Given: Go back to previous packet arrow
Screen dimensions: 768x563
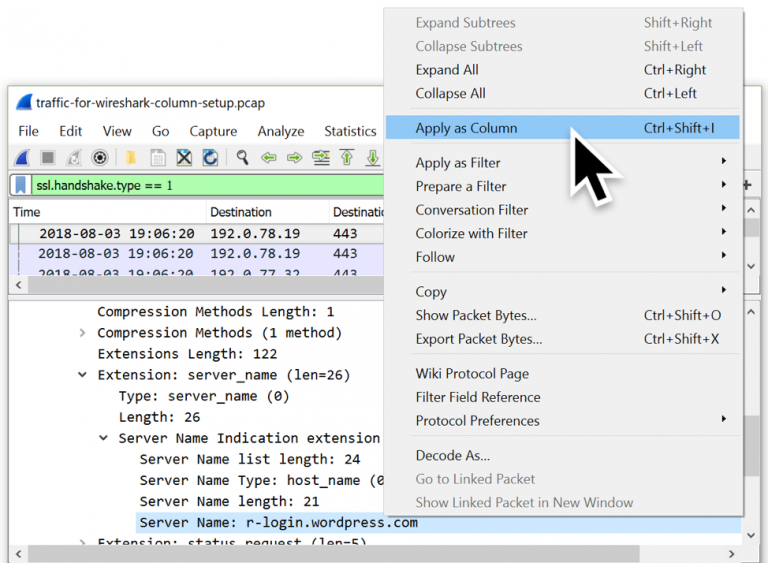Looking at the screenshot, I should [268, 158].
